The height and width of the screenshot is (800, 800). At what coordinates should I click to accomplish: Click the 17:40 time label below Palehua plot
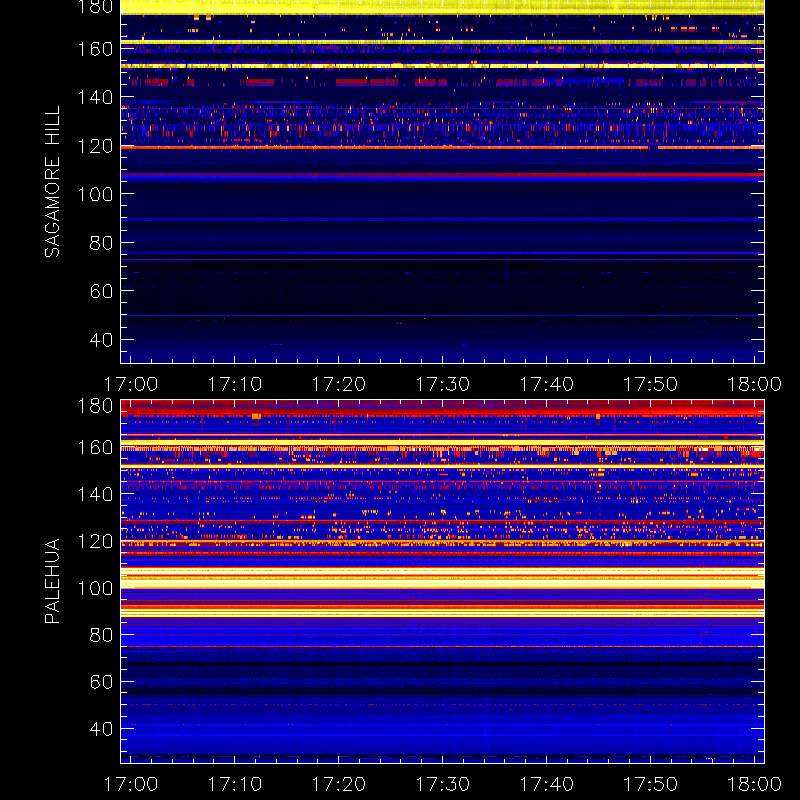546,784
